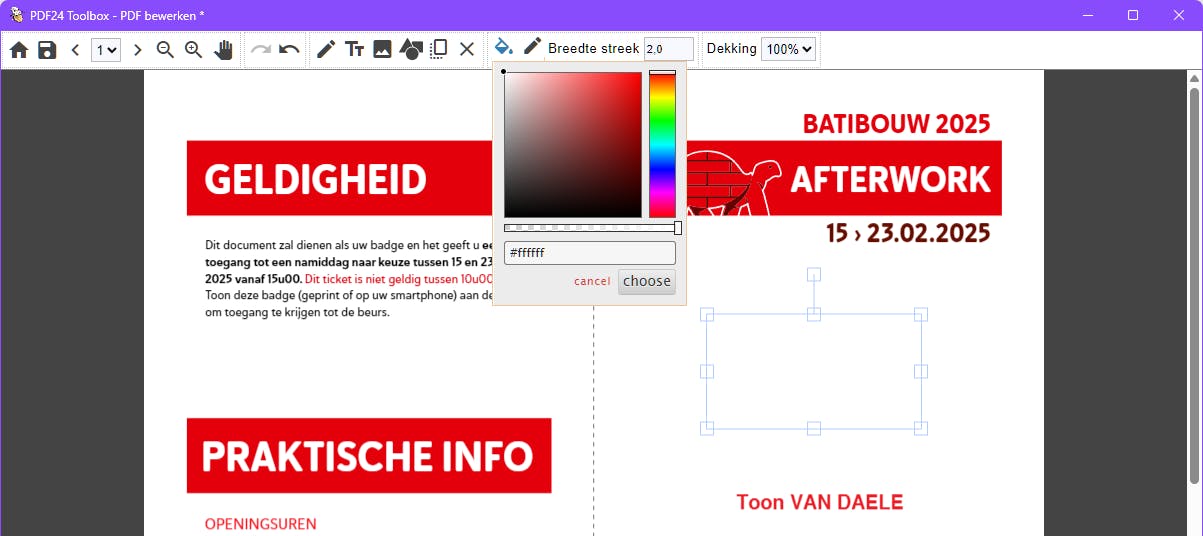Select the shapes tool
This screenshot has width=1203, height=536.
coord(410,50)
